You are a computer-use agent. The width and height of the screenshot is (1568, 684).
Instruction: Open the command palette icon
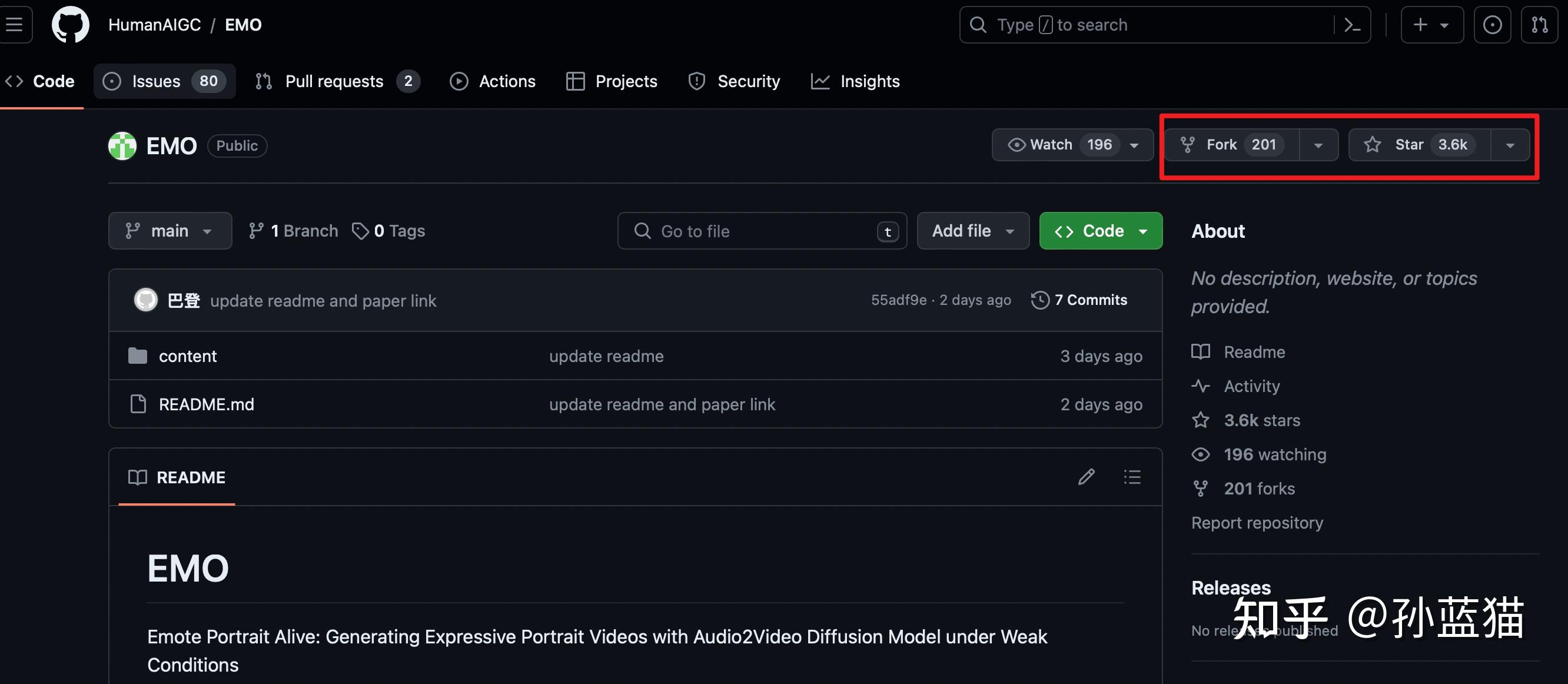[1352, 25]
